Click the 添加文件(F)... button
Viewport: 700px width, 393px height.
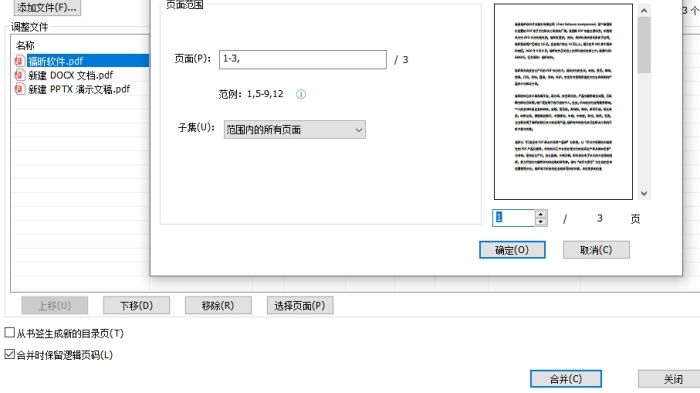[47, 7]
